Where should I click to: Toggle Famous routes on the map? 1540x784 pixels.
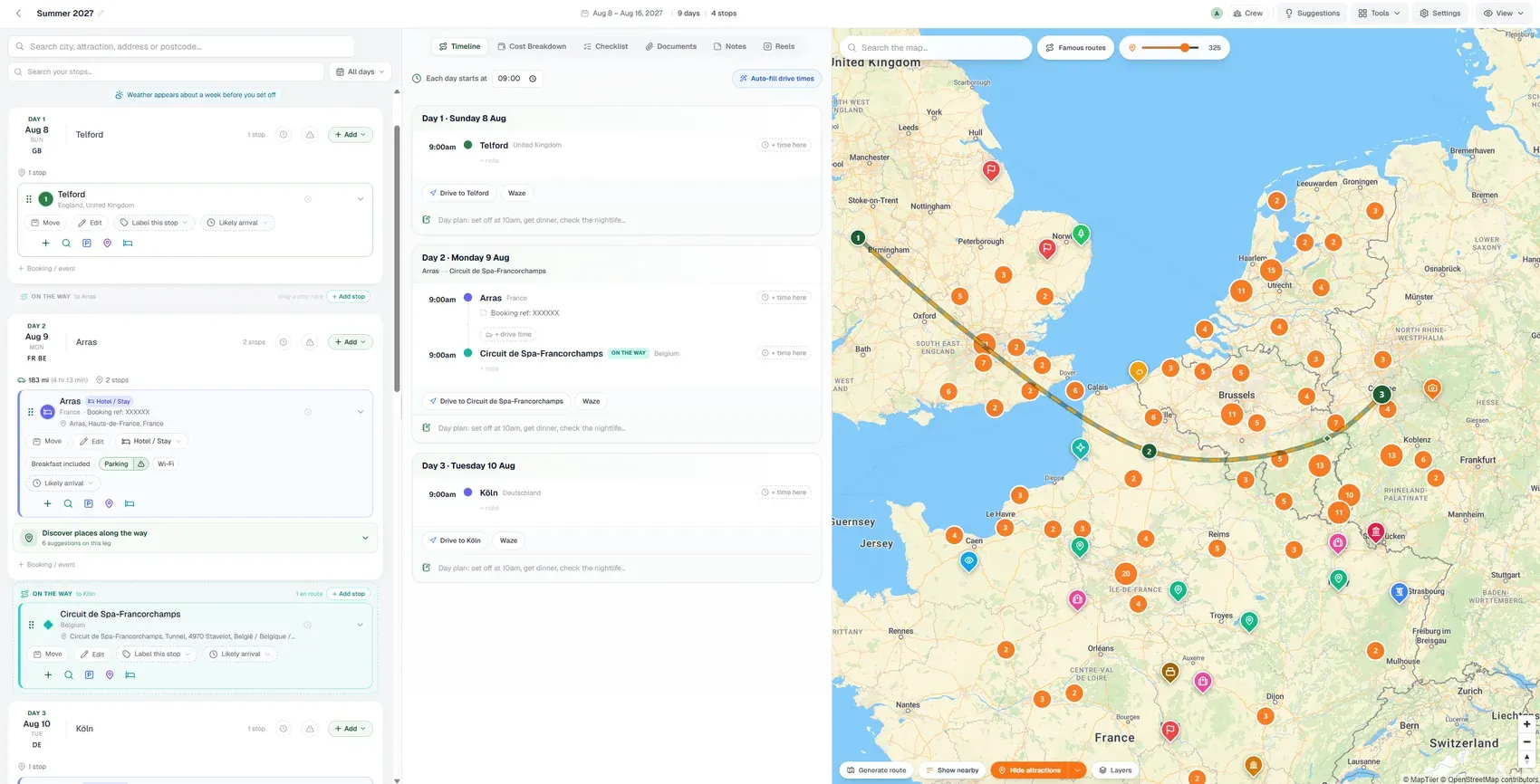(1075, 48)
